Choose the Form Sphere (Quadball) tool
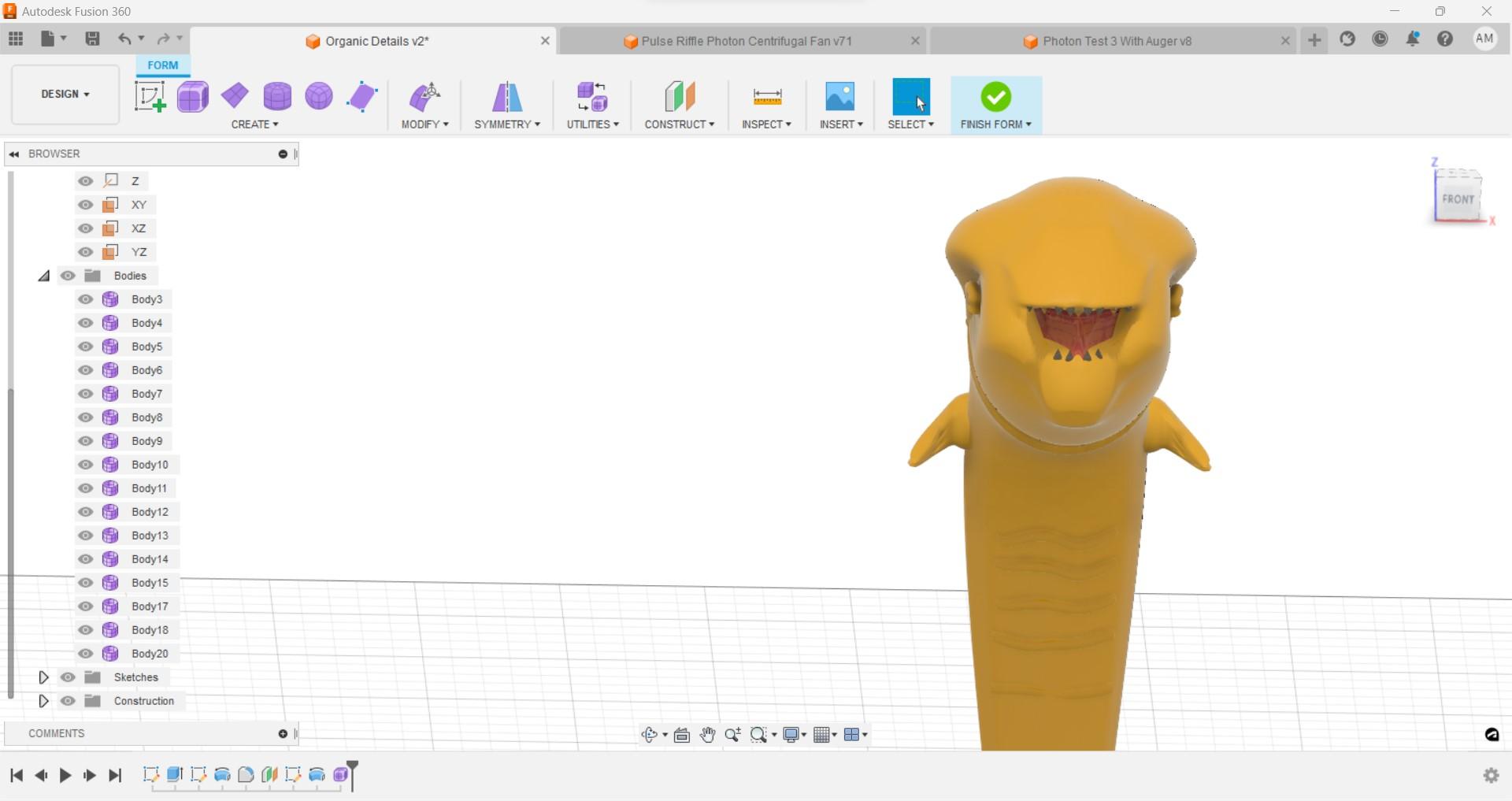Image resolution: width=1512 pixels, height=801 pixels. (319, 97)
